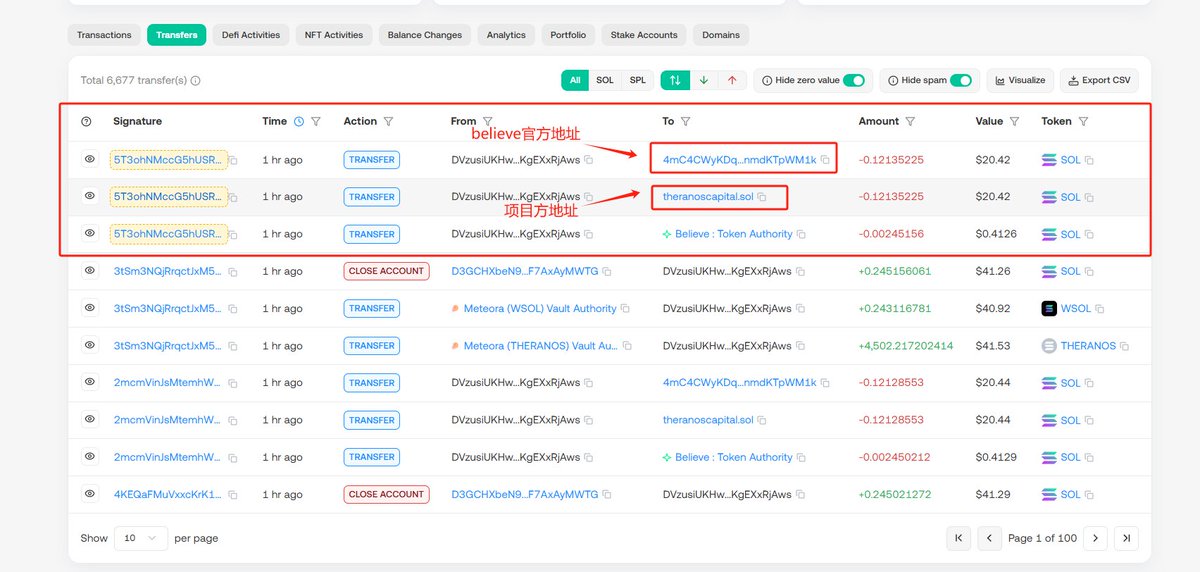Click the eye of the 2mcmVin theranoscapital.sol row
This screenshot has width=1200, height=572.
[x=90, y=420]
